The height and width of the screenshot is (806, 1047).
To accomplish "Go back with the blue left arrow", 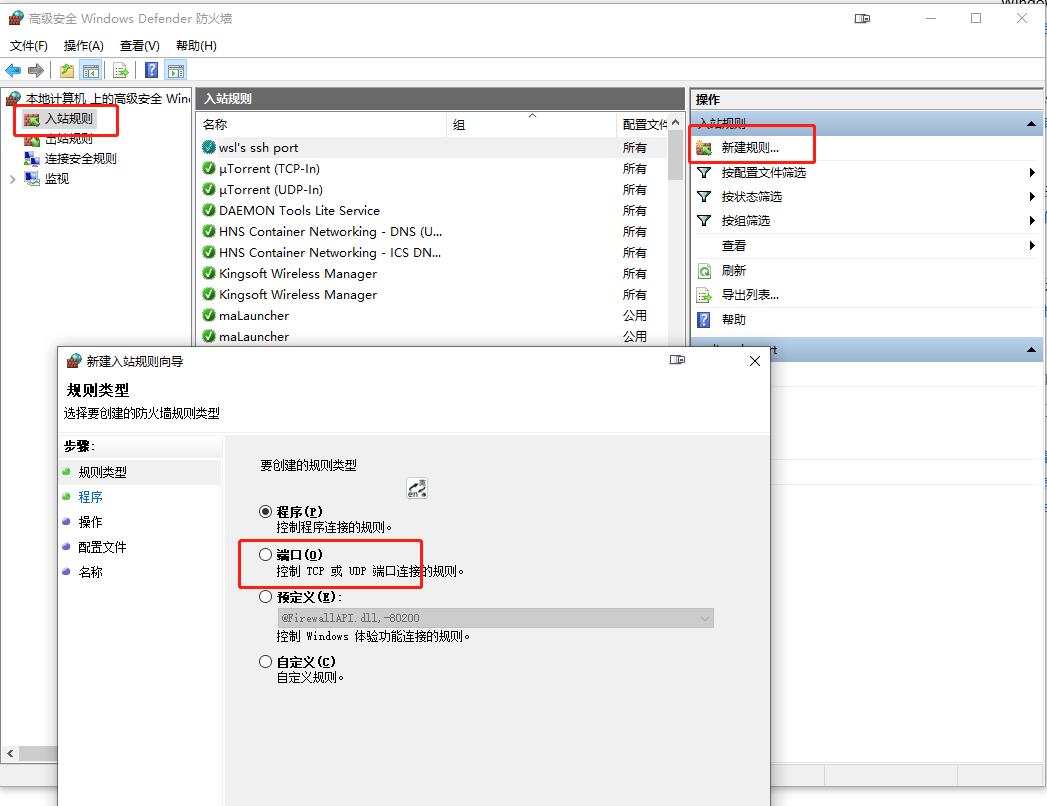I will 13,70.
